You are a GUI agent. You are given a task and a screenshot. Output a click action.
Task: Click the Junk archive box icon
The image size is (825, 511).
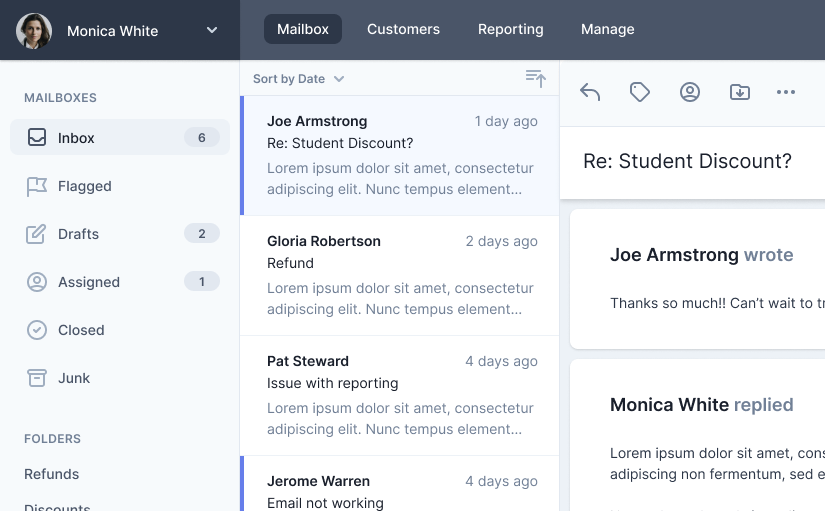click(x=37, y=378)
